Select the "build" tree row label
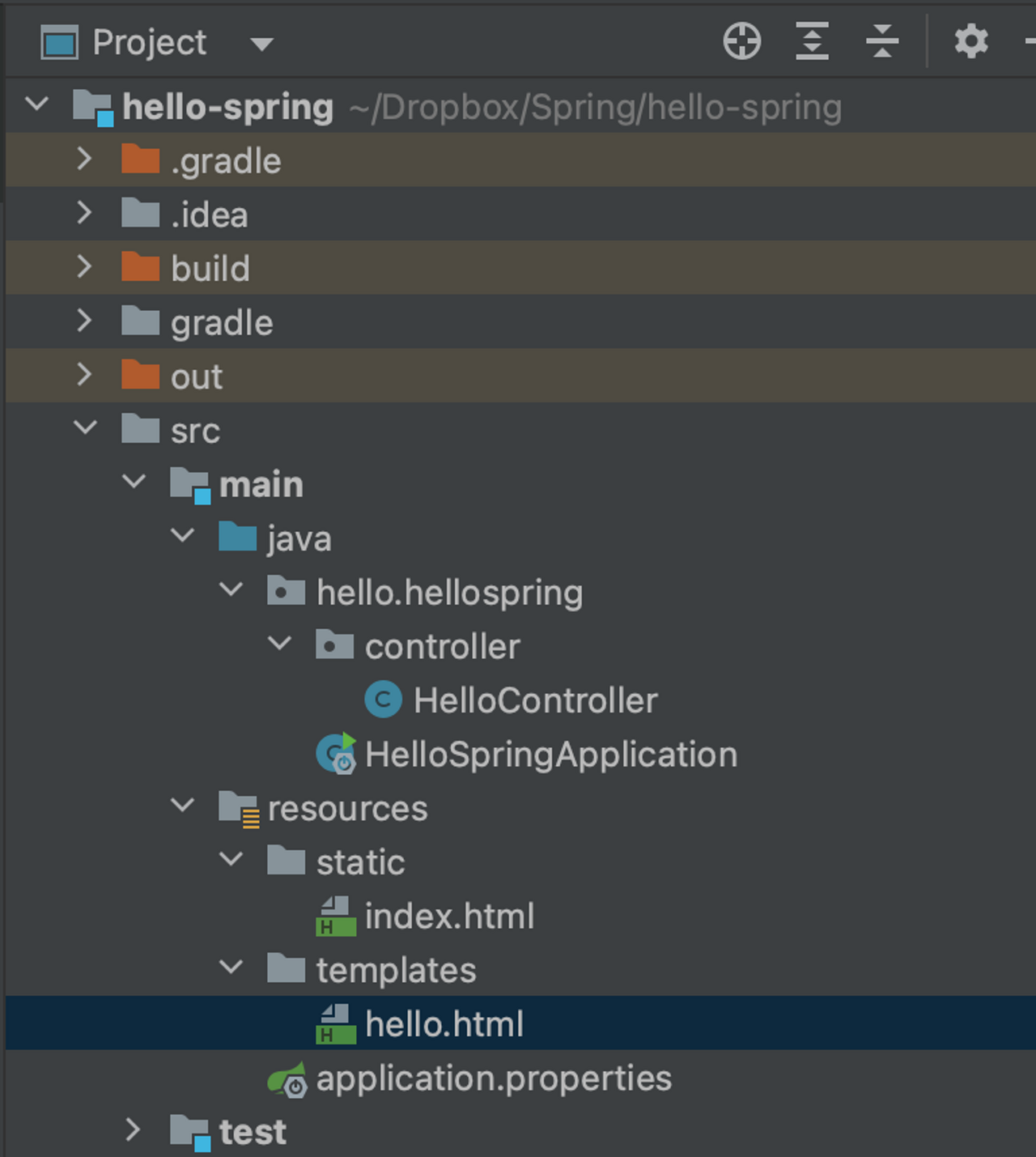Screen dimensions: 1036x1157 point(210,268)
